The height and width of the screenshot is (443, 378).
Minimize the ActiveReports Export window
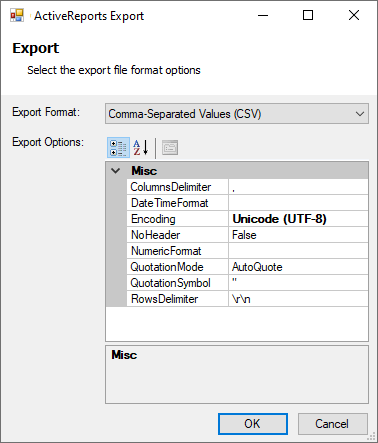[x=263, y=15]
